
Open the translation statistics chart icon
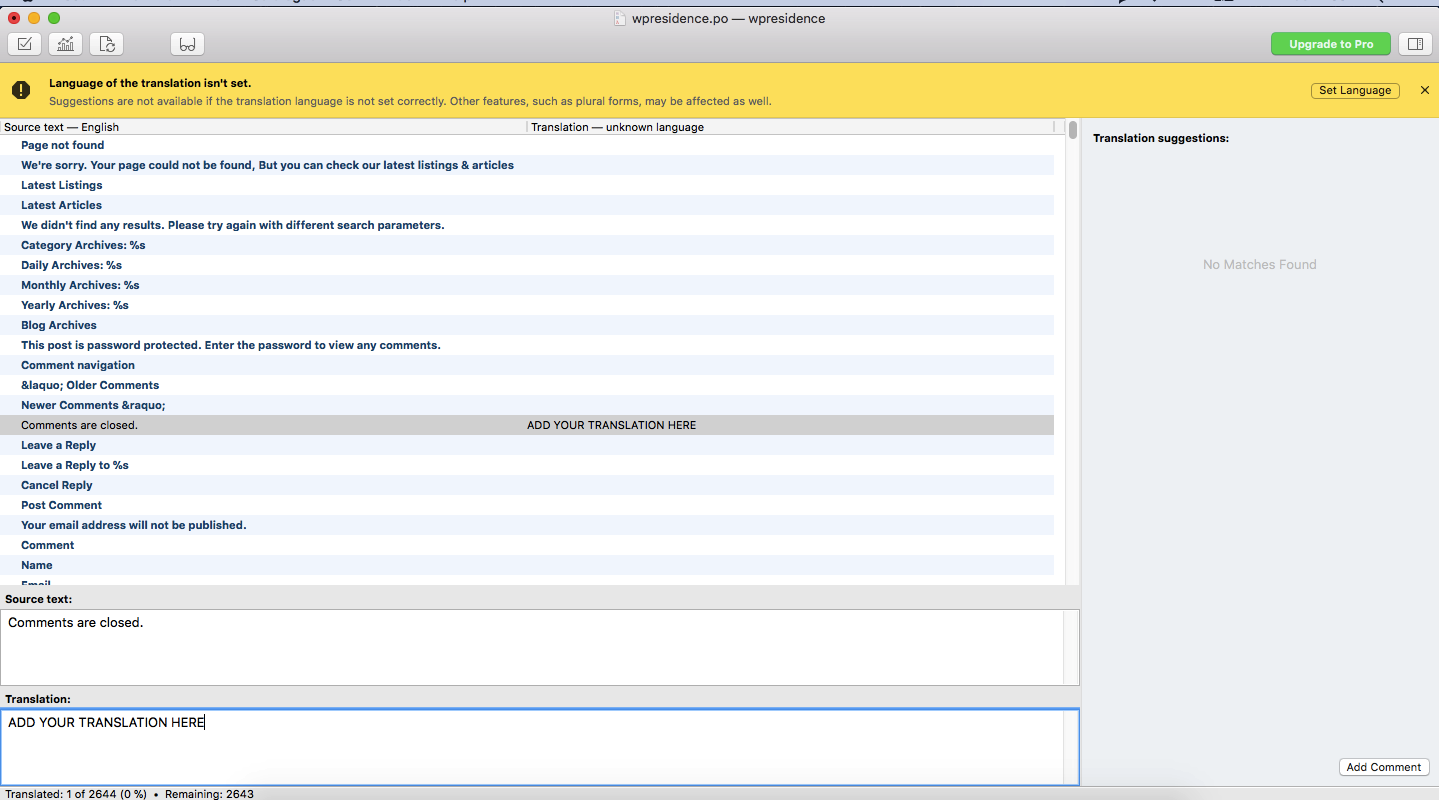(x=65, y=44)
